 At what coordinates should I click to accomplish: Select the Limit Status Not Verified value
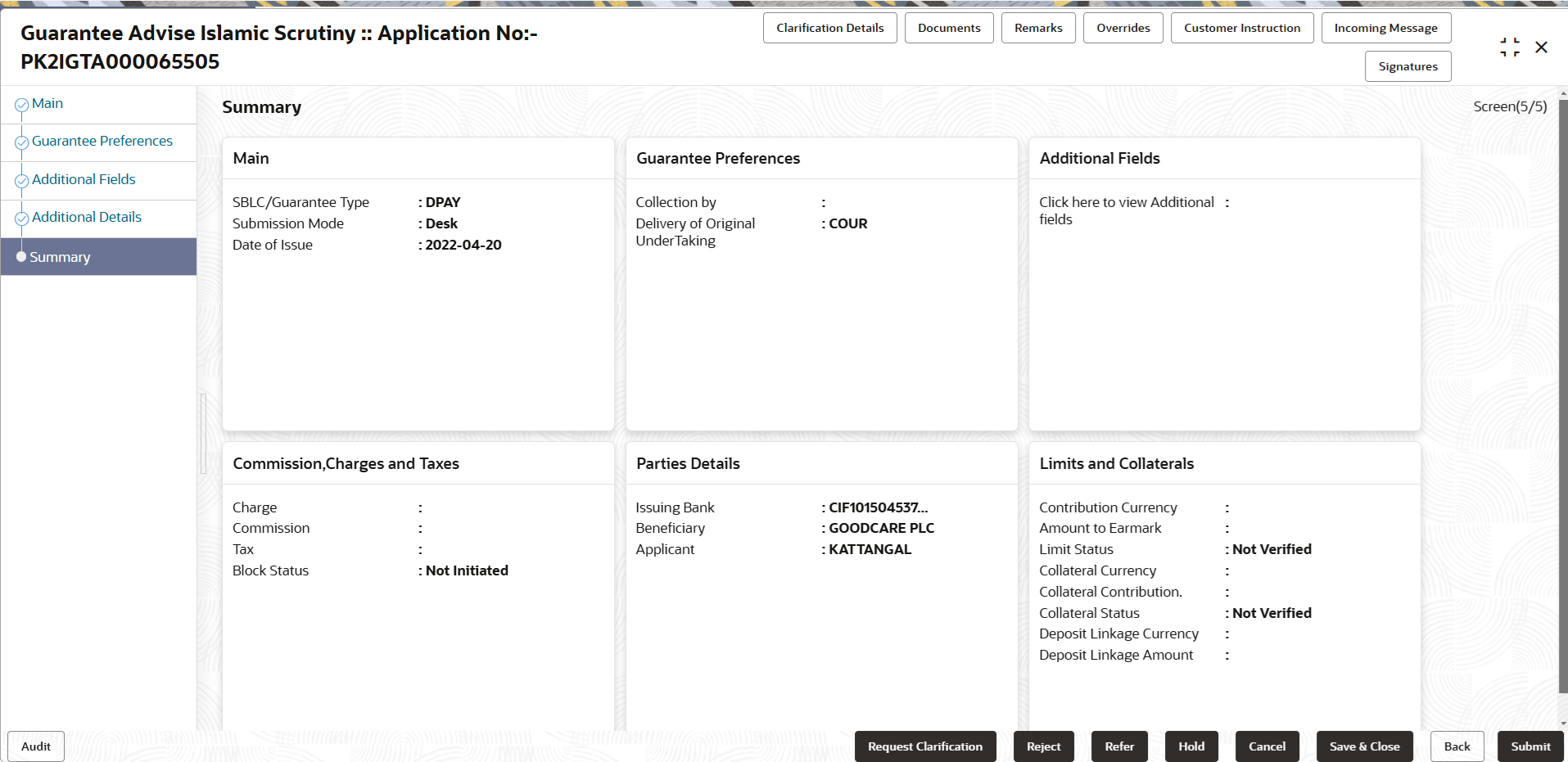1272,550
